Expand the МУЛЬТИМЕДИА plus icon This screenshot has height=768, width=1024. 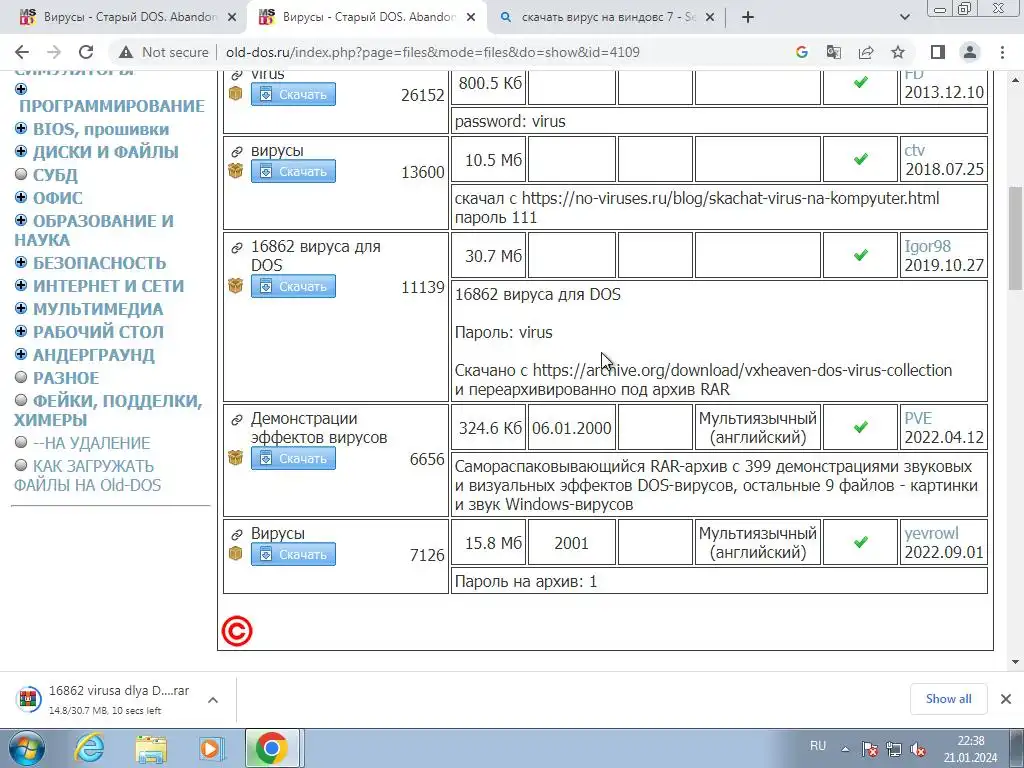click(21, 308)
